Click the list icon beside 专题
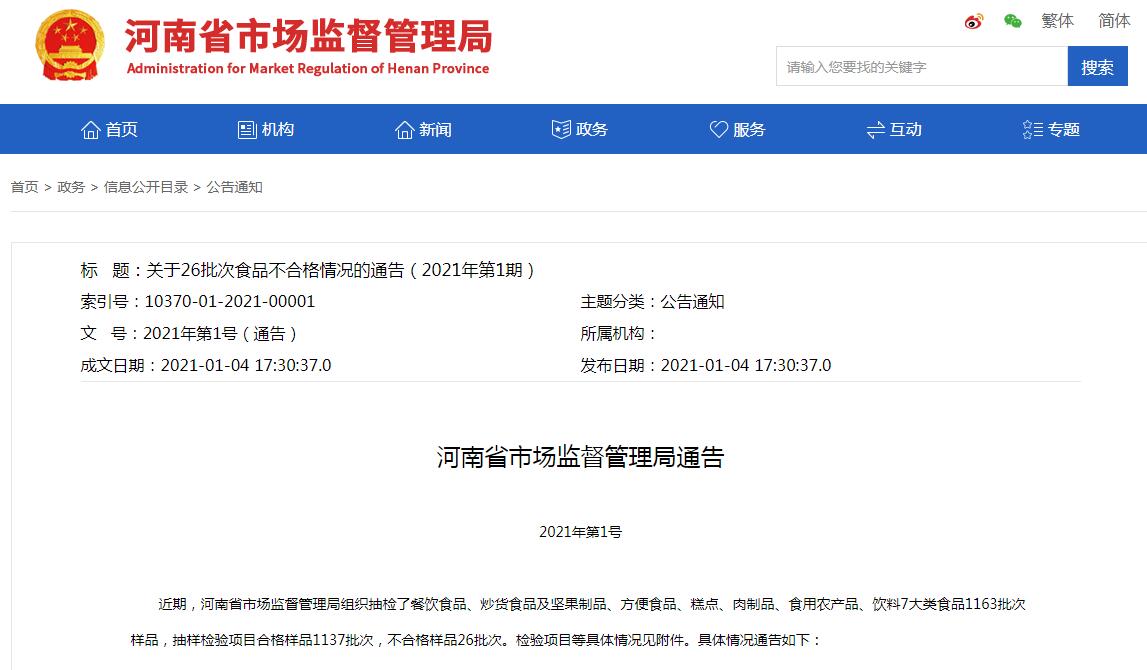The width and height of the screenshot is (1147, 670). [1033, 129]
